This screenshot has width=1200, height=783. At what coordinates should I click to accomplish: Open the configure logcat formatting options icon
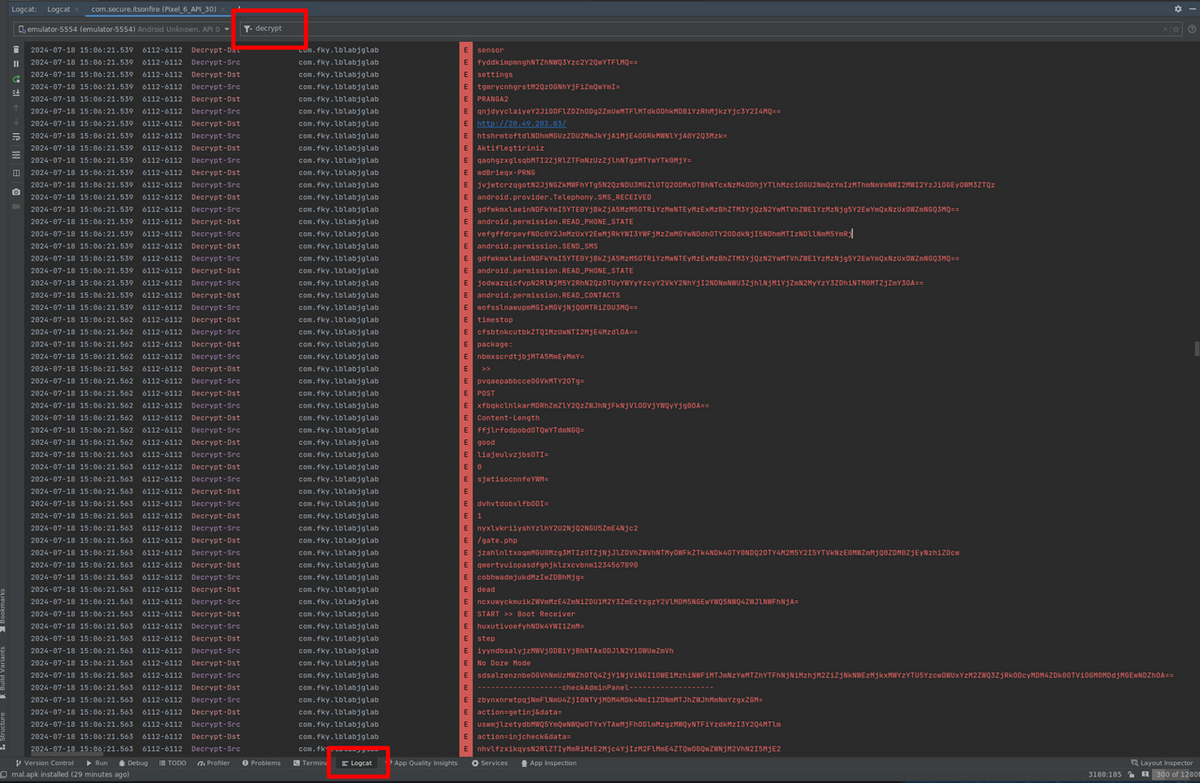(x=16, y=155)
